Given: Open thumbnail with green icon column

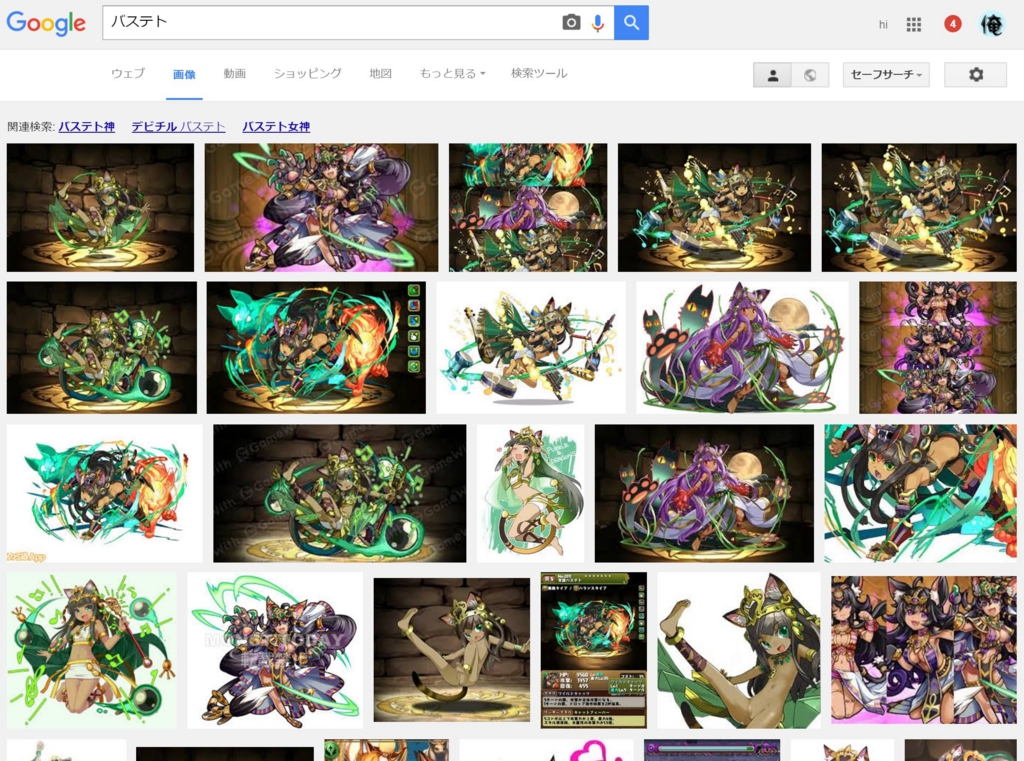Looking at the screenshot, I should click(x=316, y=348).
